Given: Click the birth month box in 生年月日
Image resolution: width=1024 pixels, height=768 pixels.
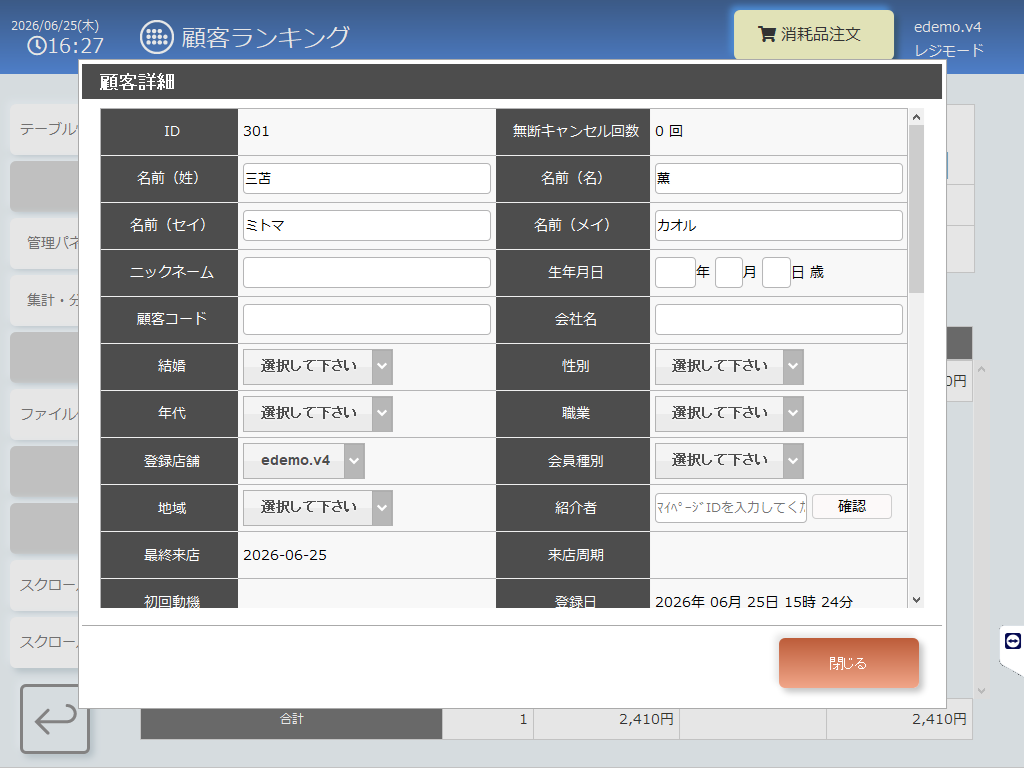Looking at the screenshot, I should [729, 272].
